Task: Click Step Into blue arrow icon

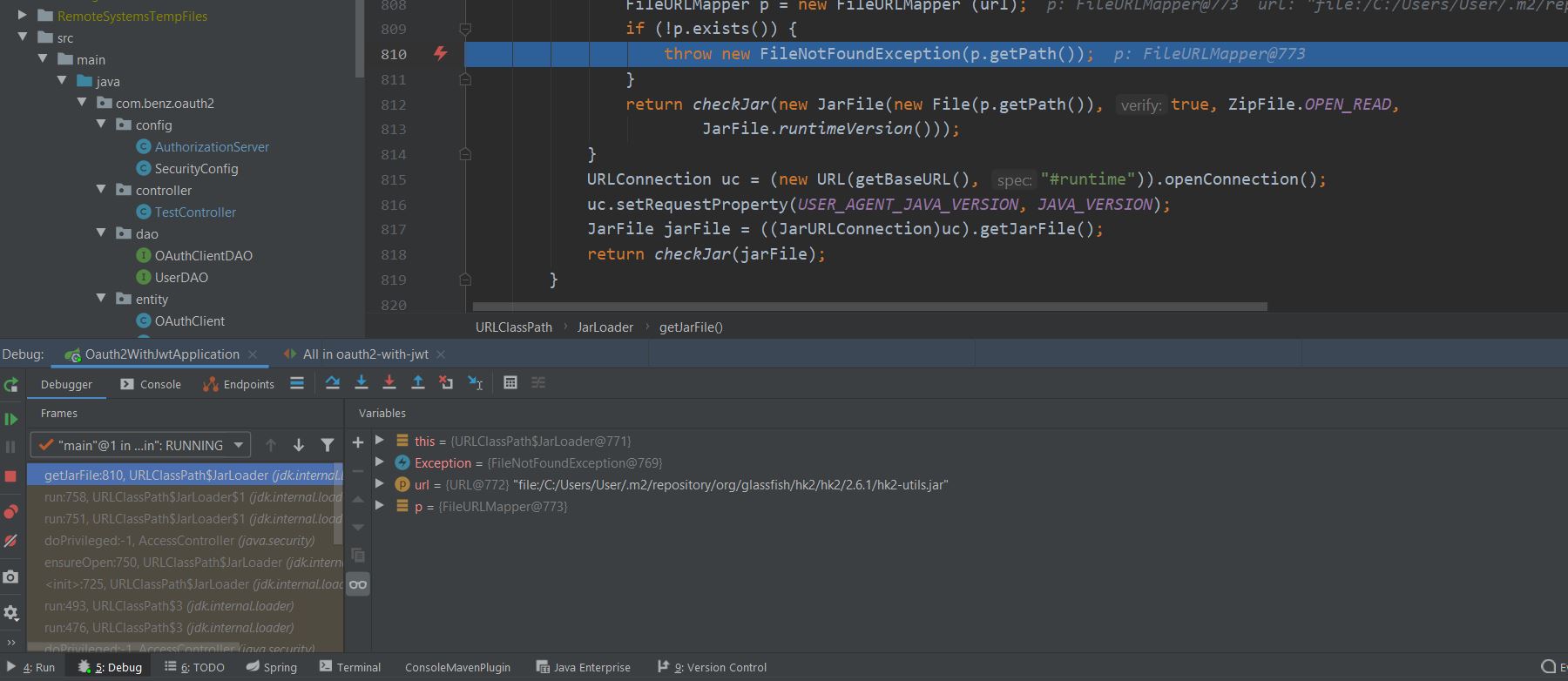Action: click(x=362, y=383)
